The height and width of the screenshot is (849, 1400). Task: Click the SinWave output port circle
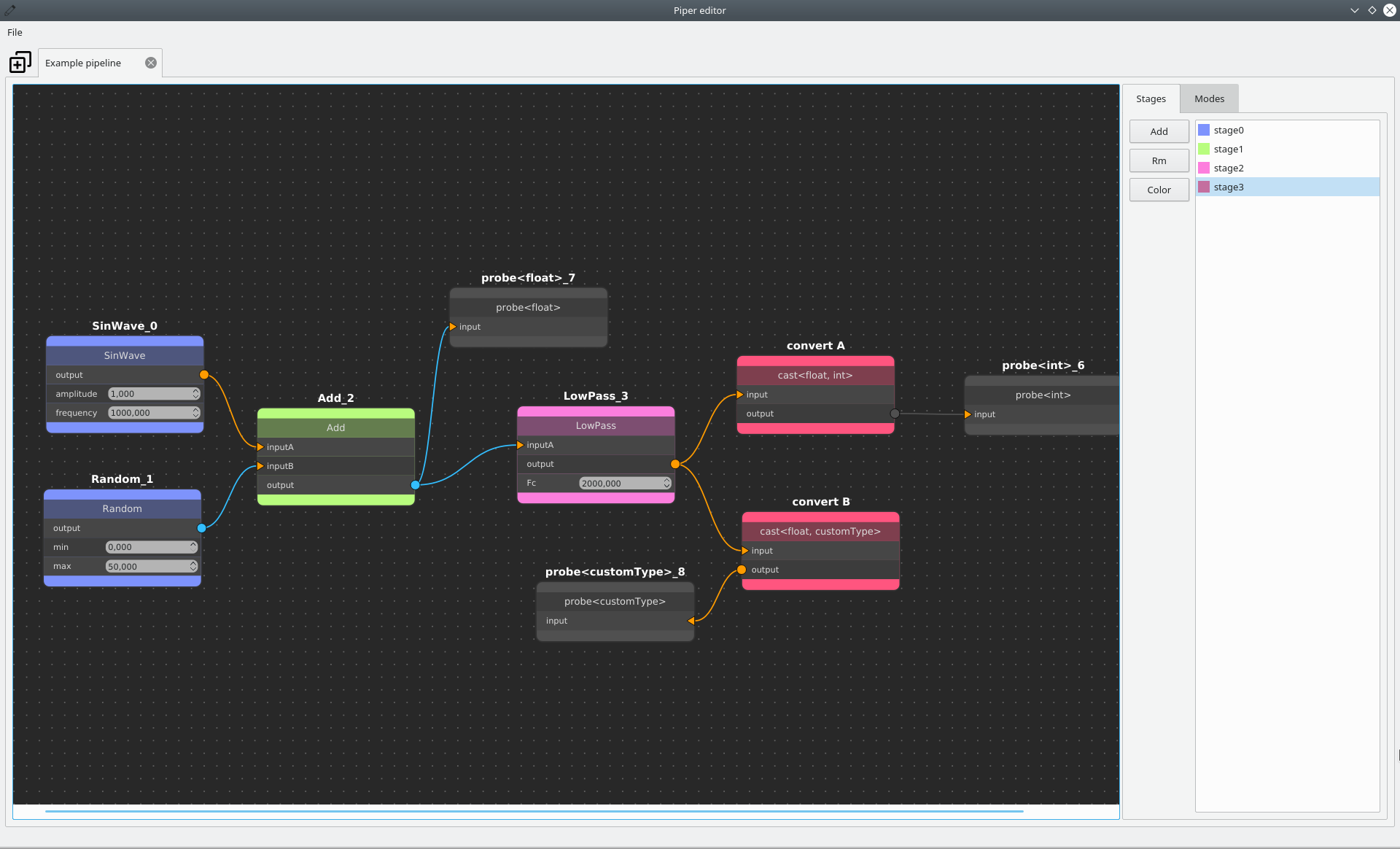point(204,375)
